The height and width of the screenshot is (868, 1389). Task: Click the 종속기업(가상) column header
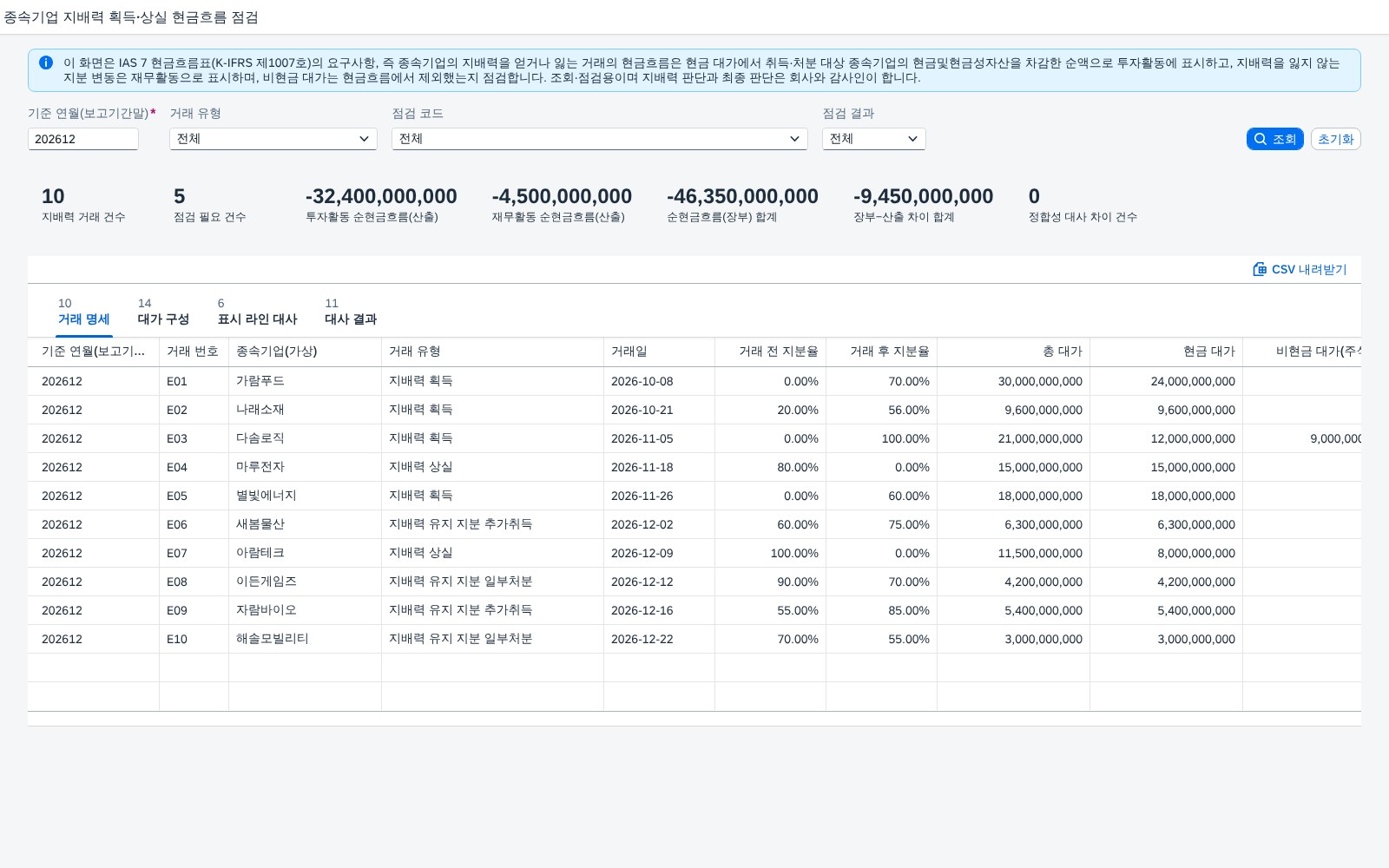point(305,352)
